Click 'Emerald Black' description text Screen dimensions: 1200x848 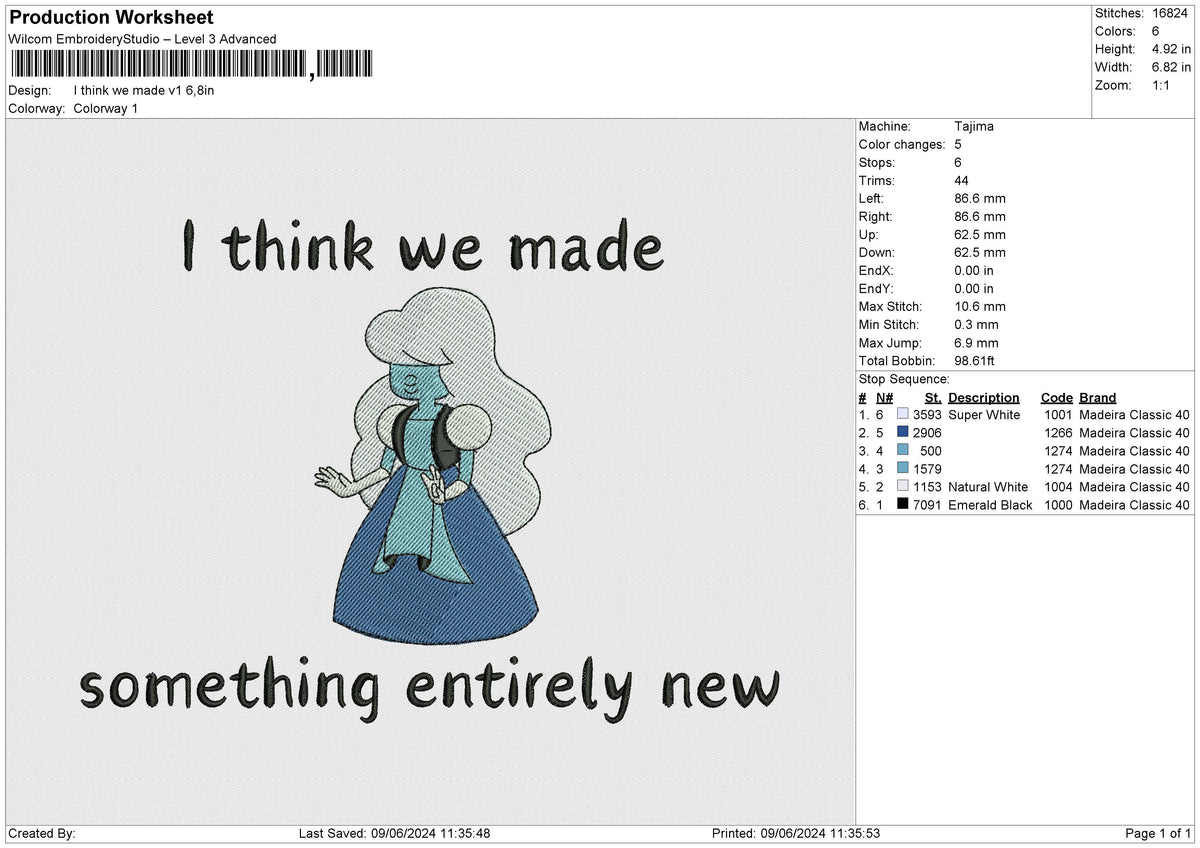click(990, 505)
